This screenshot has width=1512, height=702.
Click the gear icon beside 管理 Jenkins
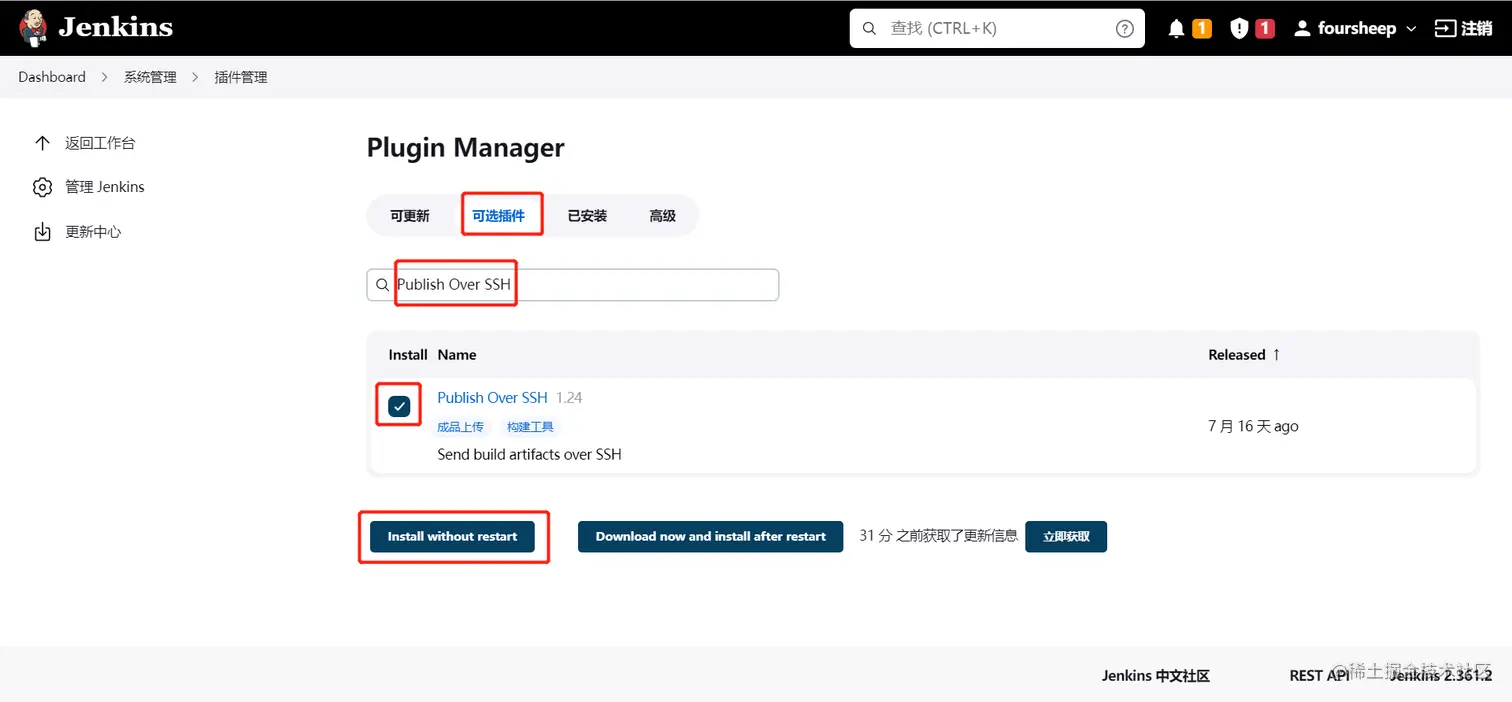(42, 187)
